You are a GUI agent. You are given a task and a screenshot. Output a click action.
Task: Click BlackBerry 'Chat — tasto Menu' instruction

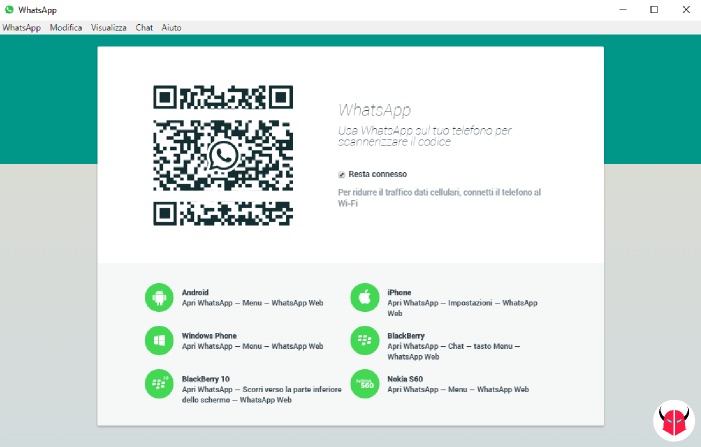(x=454, y=351)
